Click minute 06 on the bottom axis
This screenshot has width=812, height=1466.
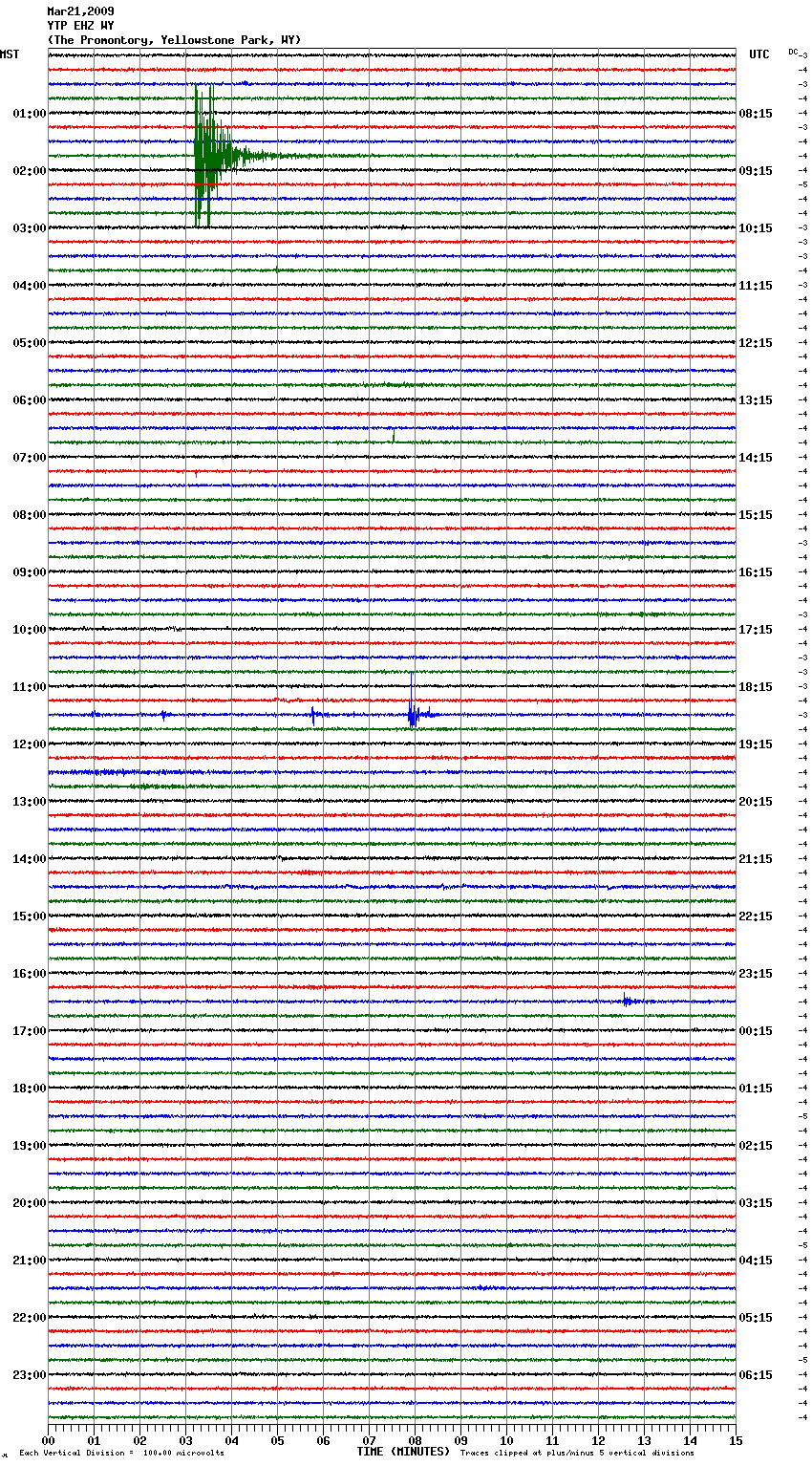click(x=323, y=1440)
